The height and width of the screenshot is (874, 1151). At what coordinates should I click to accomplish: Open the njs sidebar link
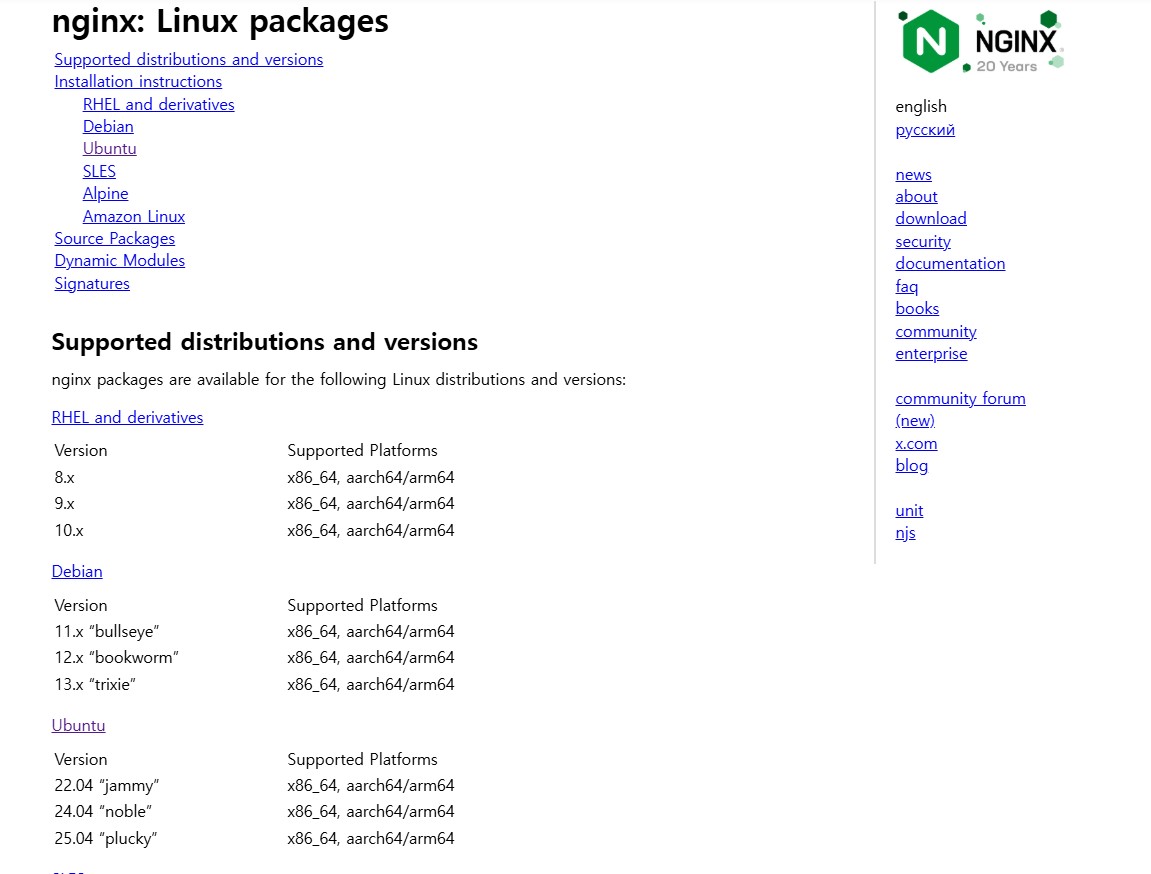click(x=905, y=533)
